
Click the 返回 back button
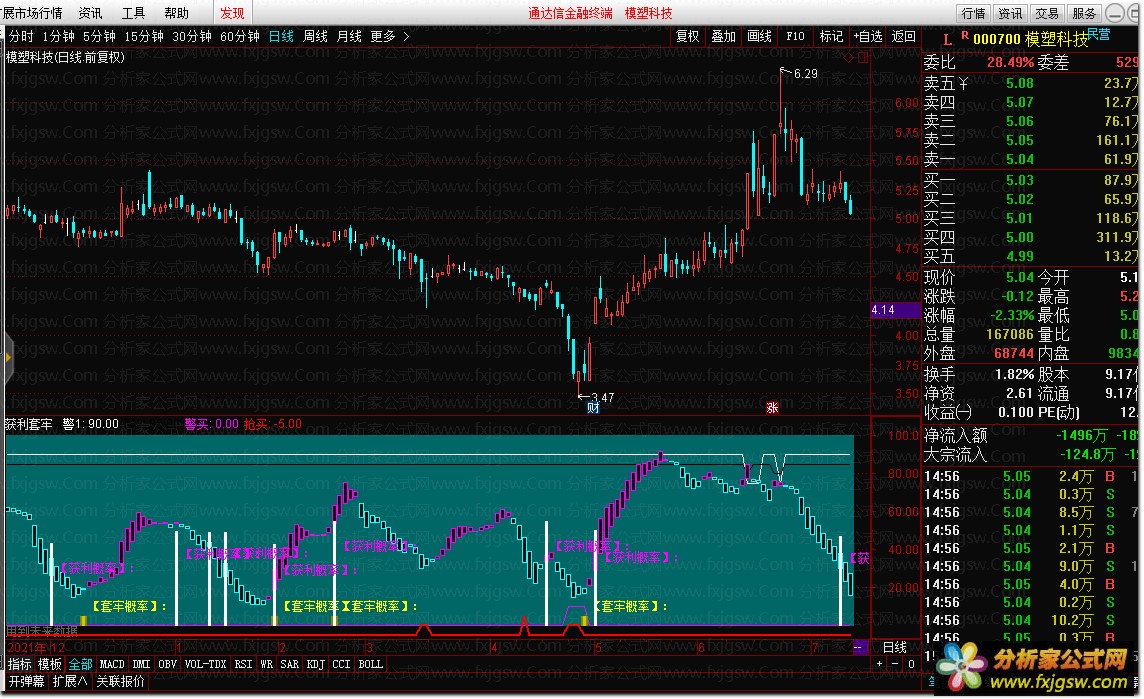pyautogui.click(x=903, y=36)
